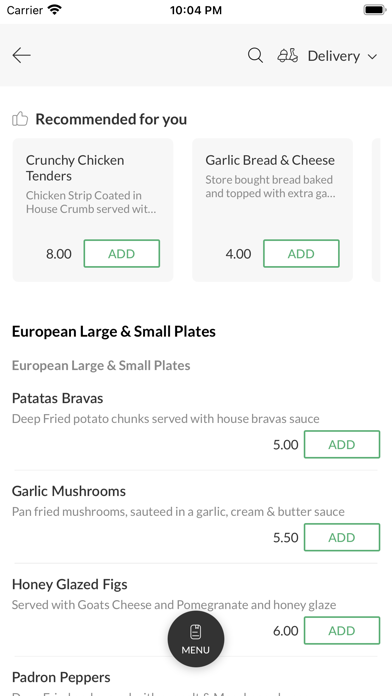392x696 pixels.
Task: Tap the delivery scooter icon
Action: click(x=288, y=55)
